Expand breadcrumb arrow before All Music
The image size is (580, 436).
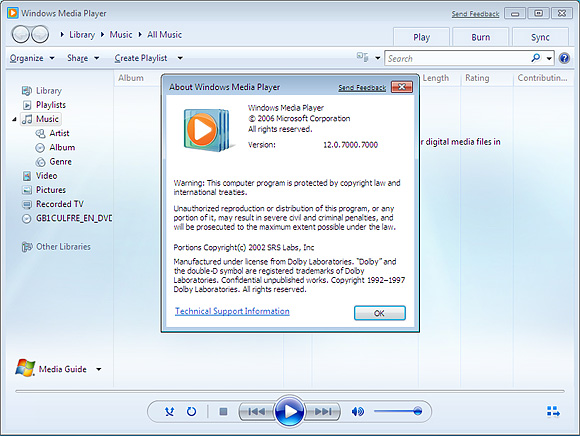pos(140,35)
